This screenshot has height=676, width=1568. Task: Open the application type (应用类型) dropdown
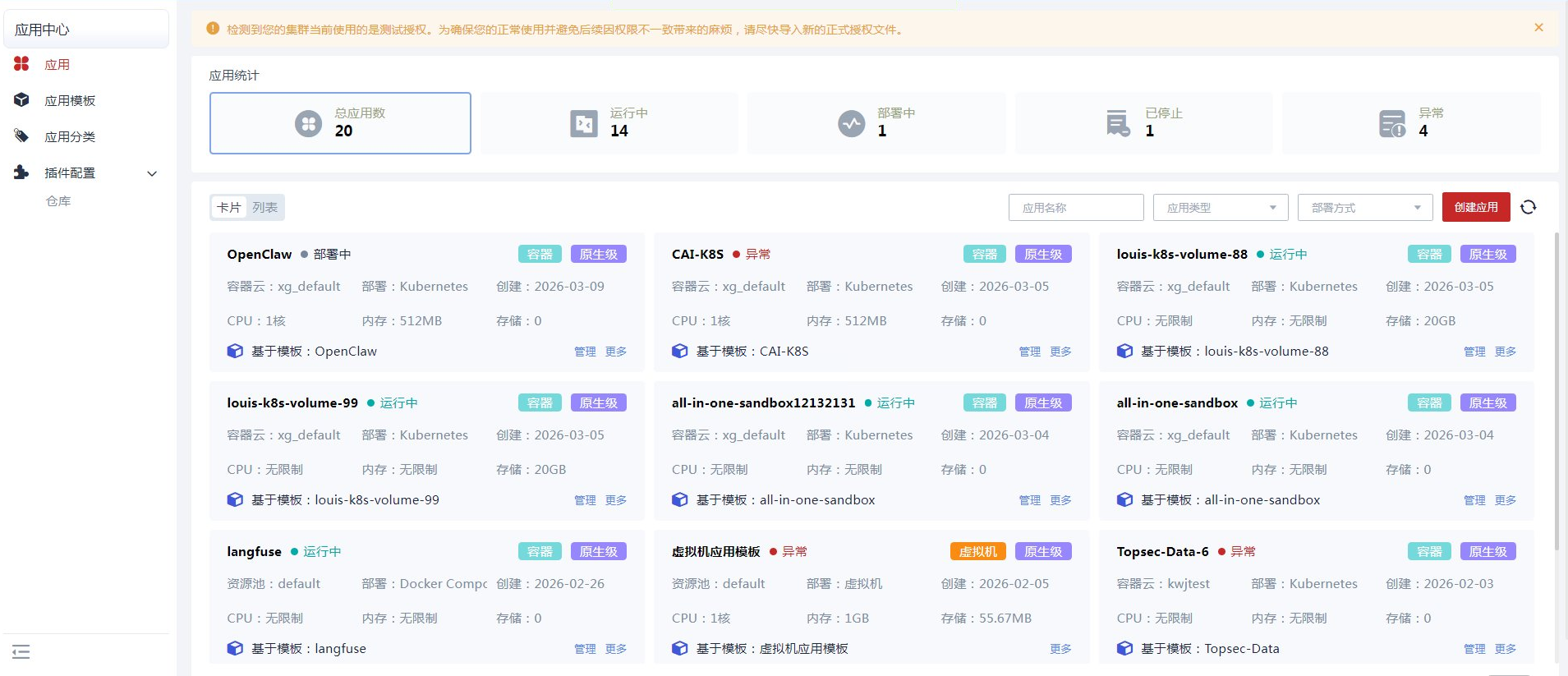1221,208
